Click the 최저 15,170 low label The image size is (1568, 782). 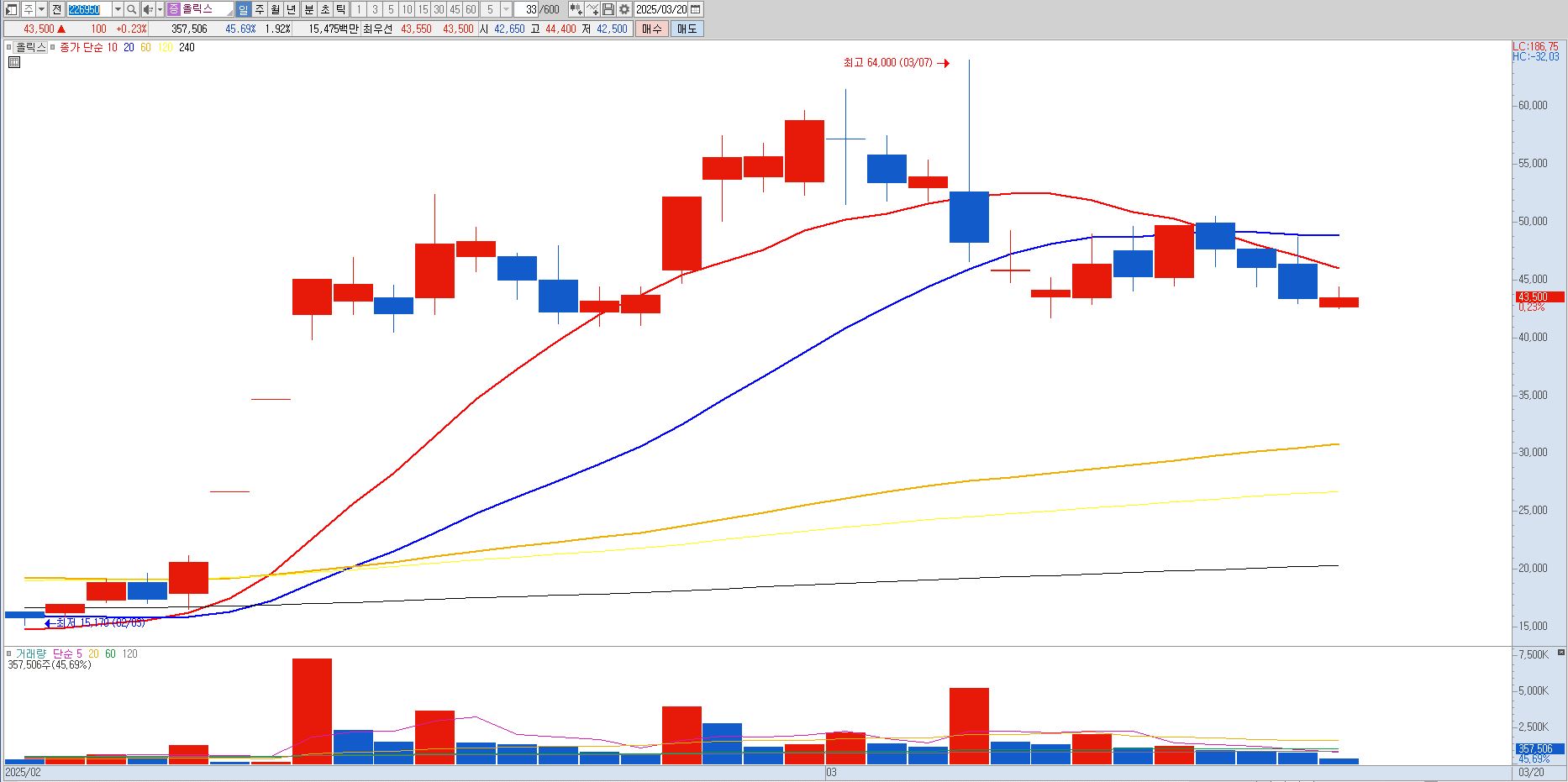coord(100,622)
